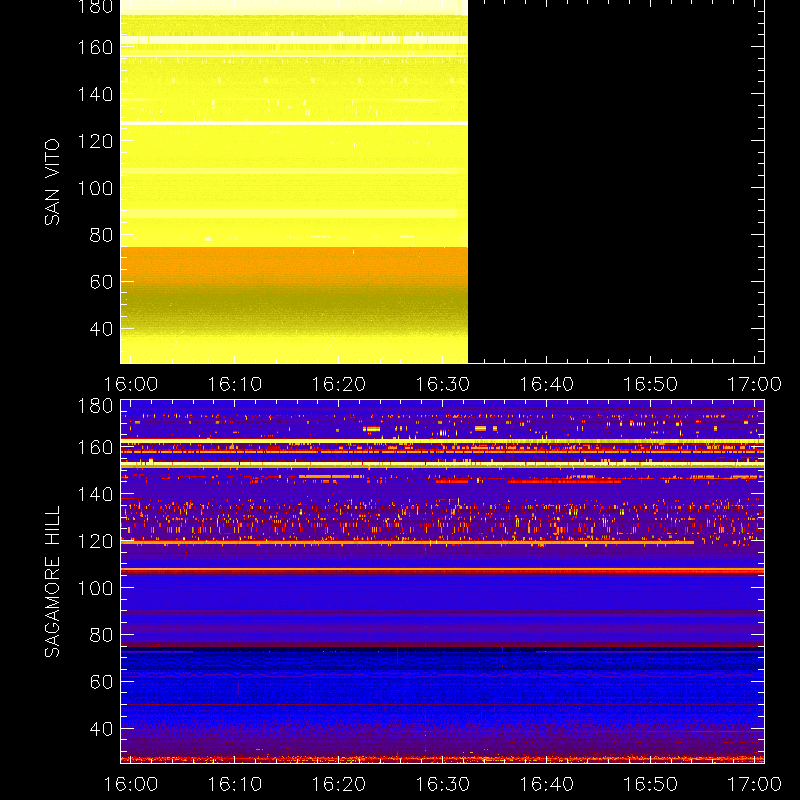Click the black no-data region of San Vito plot
Image resolution: width=800 pixels, height=800 pixels.
pos(616,182)
